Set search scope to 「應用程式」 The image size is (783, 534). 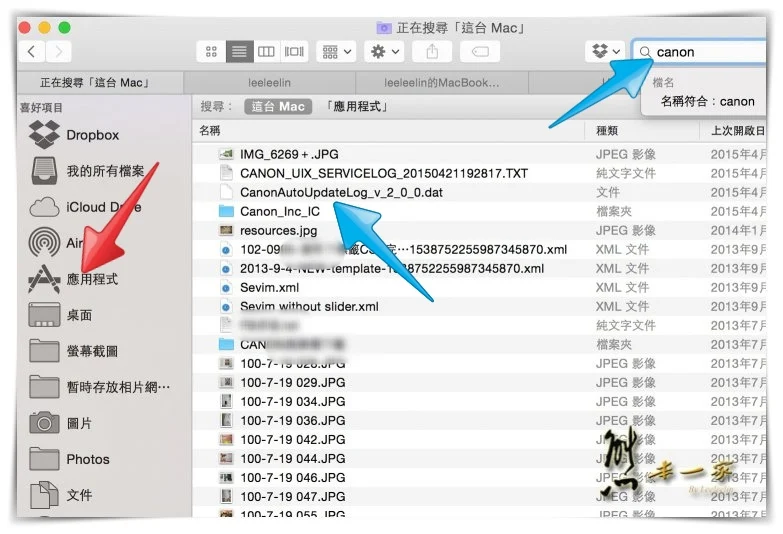click(x=357, y=106)
